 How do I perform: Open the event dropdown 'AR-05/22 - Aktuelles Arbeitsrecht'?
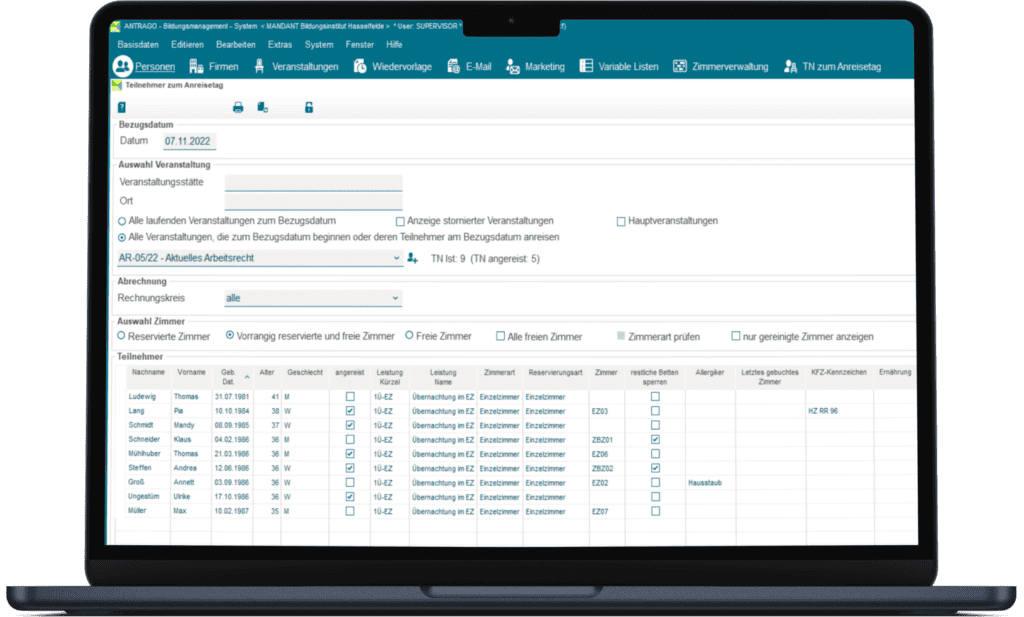[260, 258]
